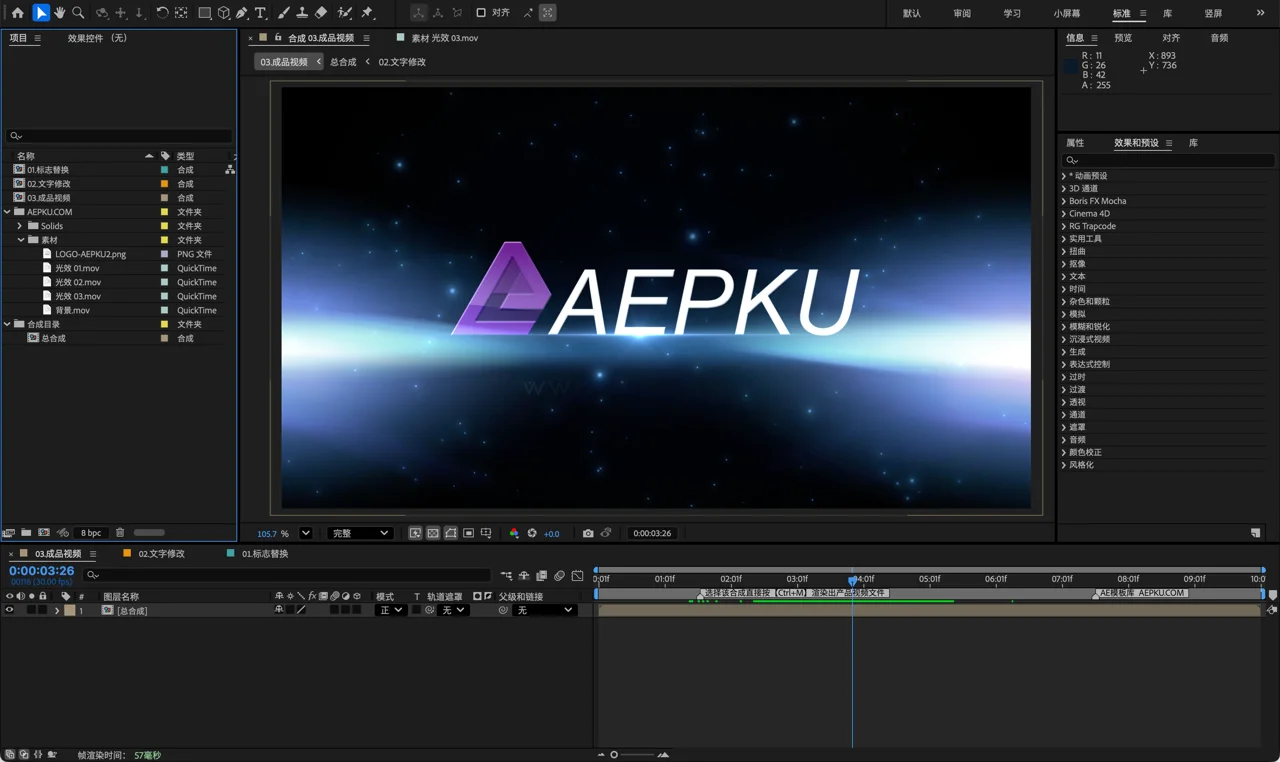Toggle frame blending for the timeline
Image resolution: width=1280 pixels, height=762 pixels.
coord(542,576)
